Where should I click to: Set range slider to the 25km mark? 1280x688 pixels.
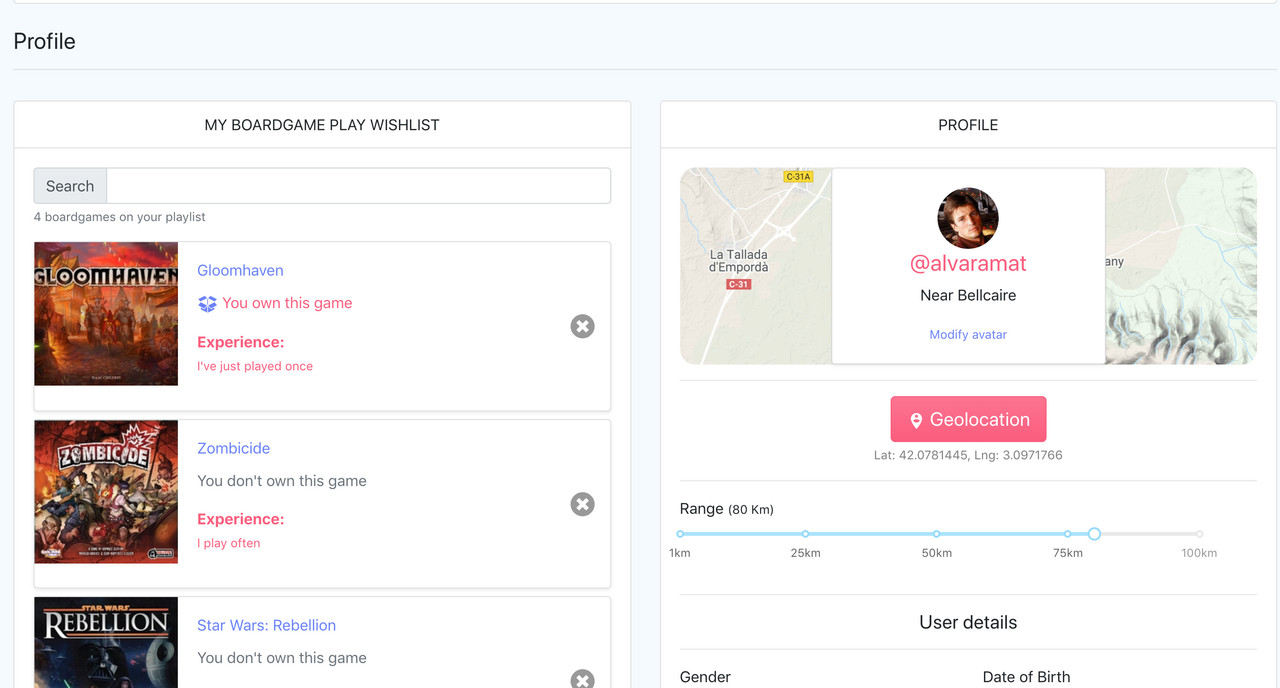coord(805,534)
